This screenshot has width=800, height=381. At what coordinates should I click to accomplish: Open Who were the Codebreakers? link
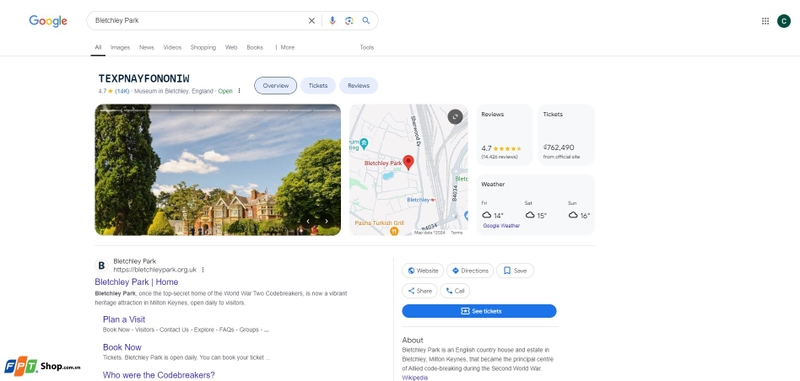click(x=159, y=375)
